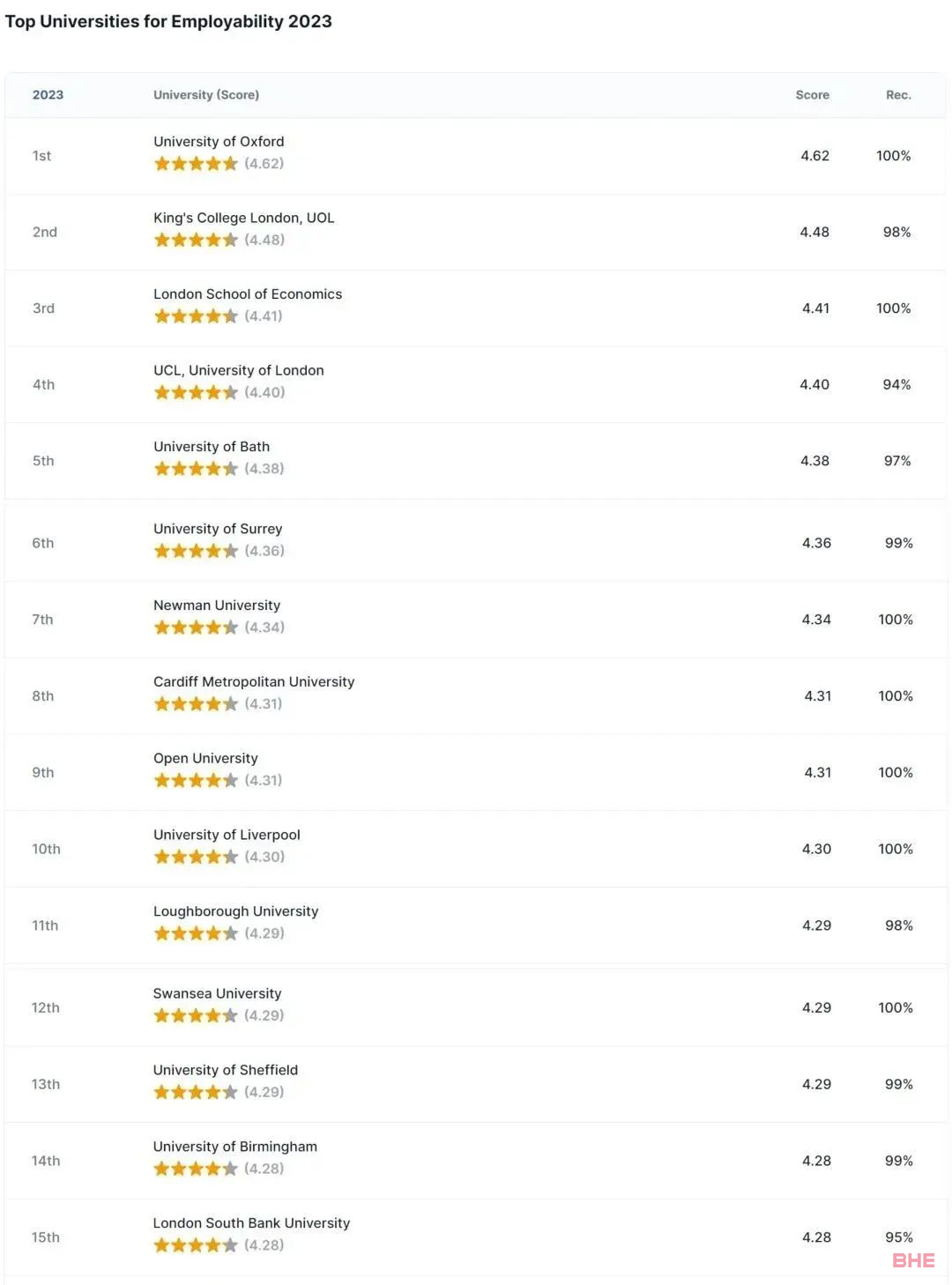Click the University (Score) column header

tap(206, 95)
